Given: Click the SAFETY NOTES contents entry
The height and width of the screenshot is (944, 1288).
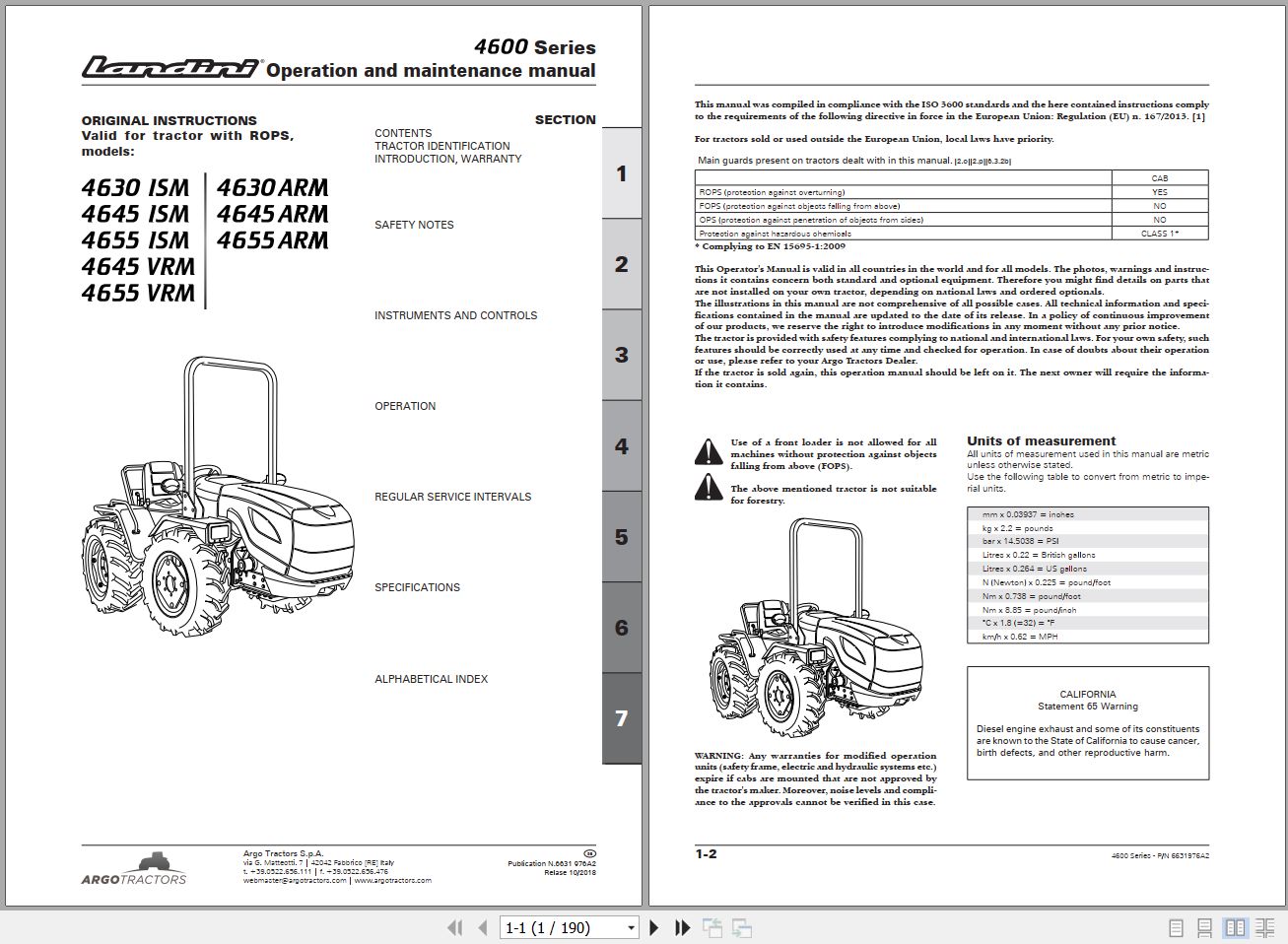Looking at the screenshot, I should [x=414, y=225].
